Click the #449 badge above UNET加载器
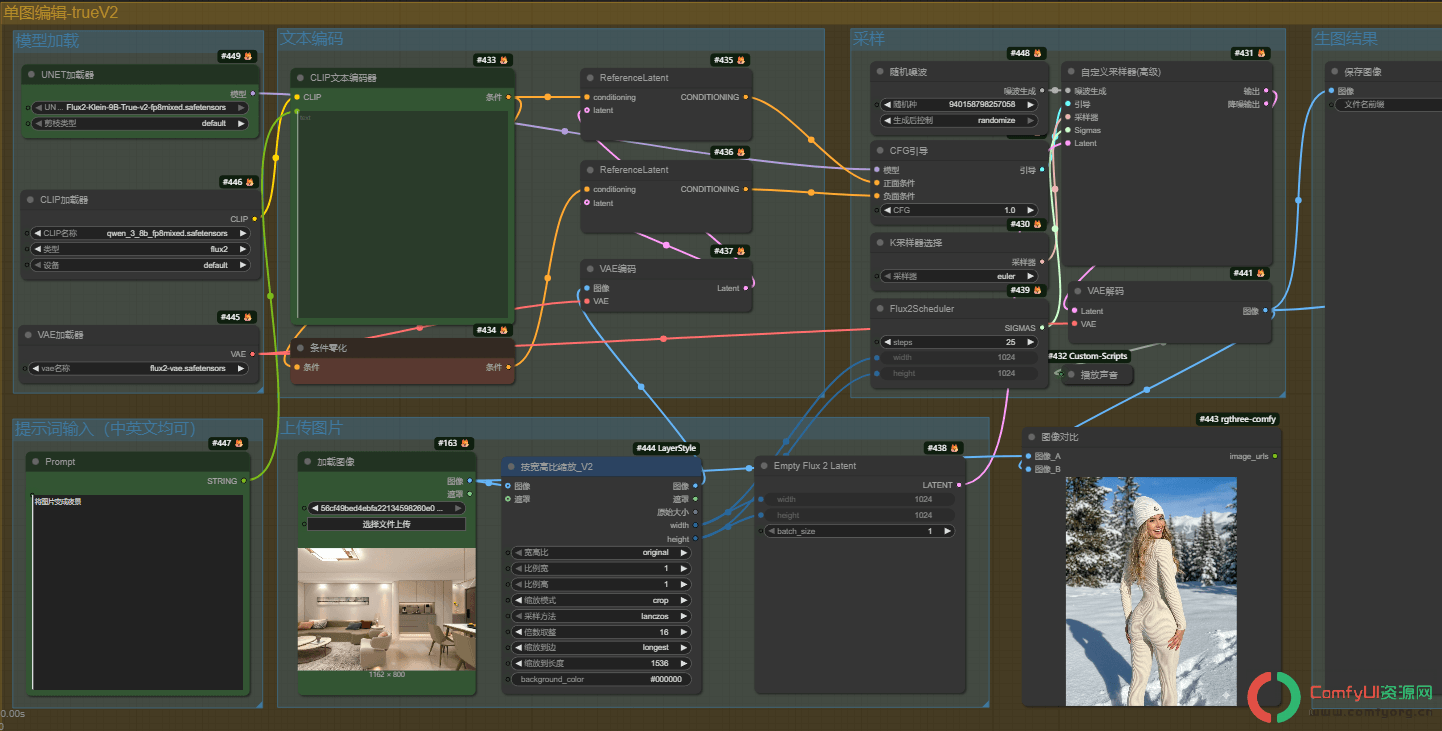 pyautogui.click(x=237, y=56)
